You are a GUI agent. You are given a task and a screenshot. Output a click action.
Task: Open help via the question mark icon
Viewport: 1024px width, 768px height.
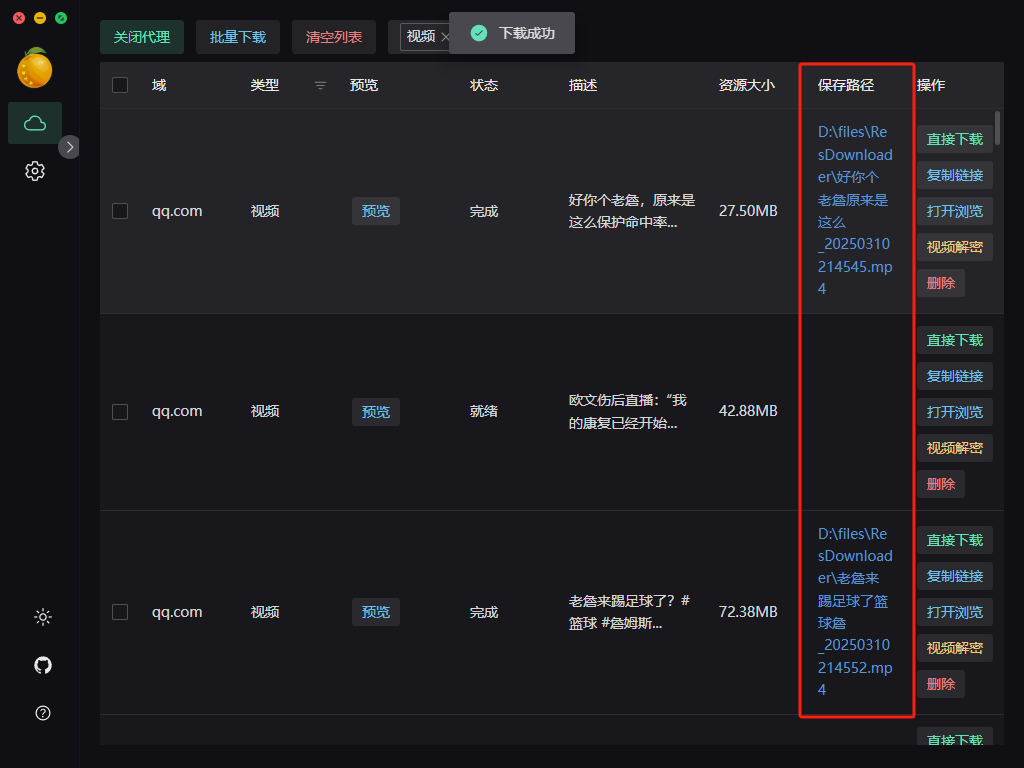(42, 713)
